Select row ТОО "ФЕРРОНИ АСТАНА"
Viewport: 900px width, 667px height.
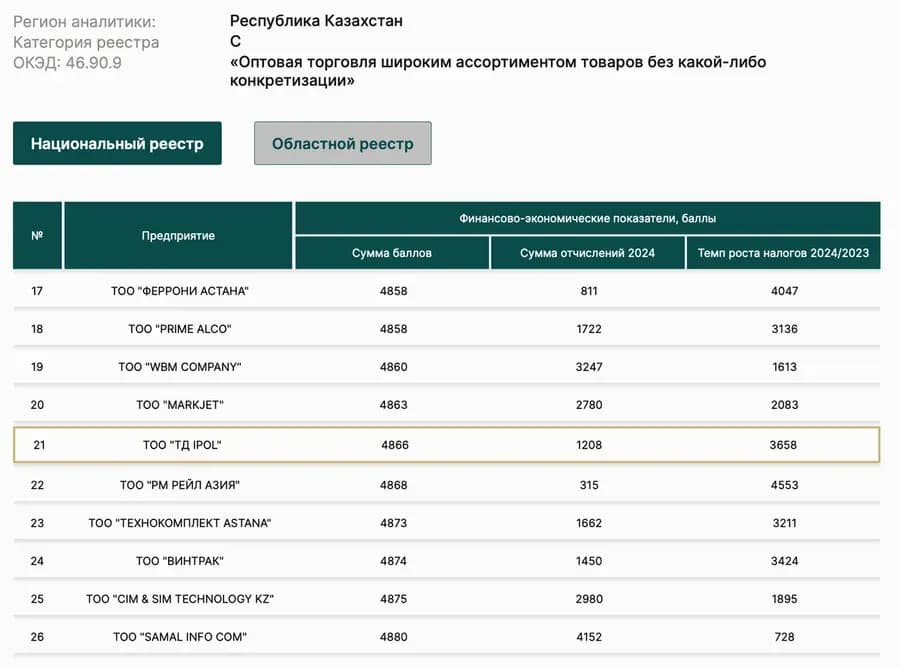coord(447,291)
